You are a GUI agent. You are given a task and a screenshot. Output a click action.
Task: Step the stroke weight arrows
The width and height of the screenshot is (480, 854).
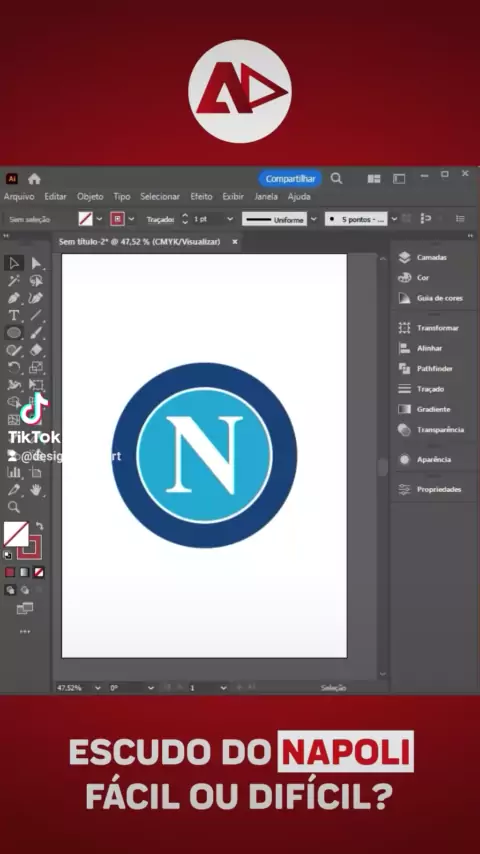185,219
